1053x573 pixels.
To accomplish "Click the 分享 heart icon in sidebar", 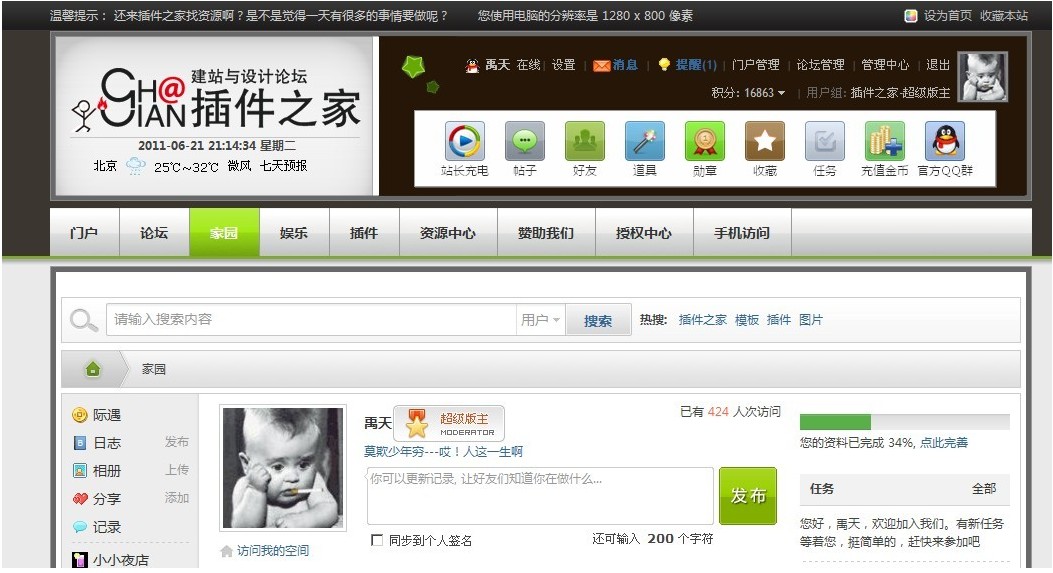I will [x=80, y=499].
